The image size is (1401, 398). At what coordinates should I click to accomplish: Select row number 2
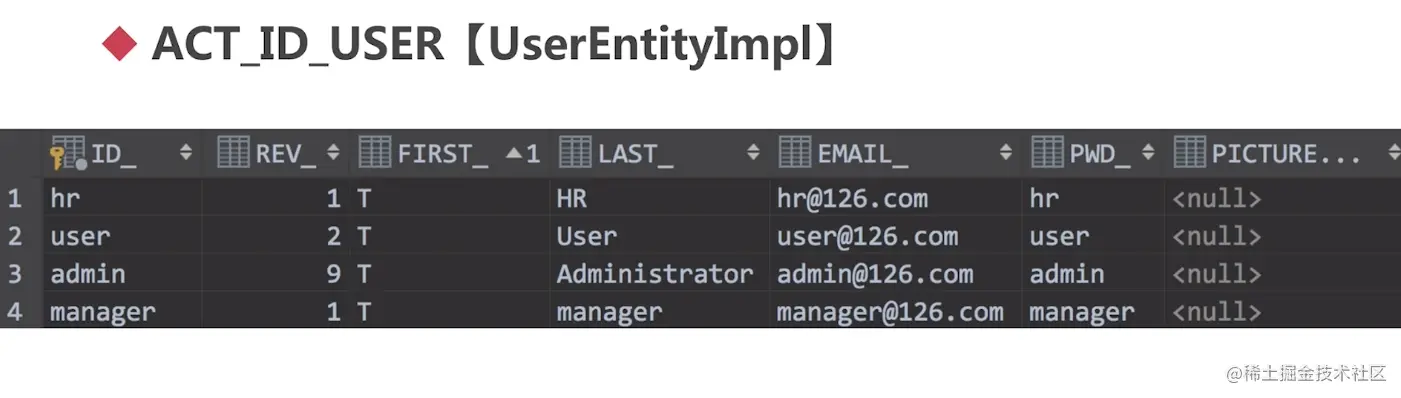14,237
